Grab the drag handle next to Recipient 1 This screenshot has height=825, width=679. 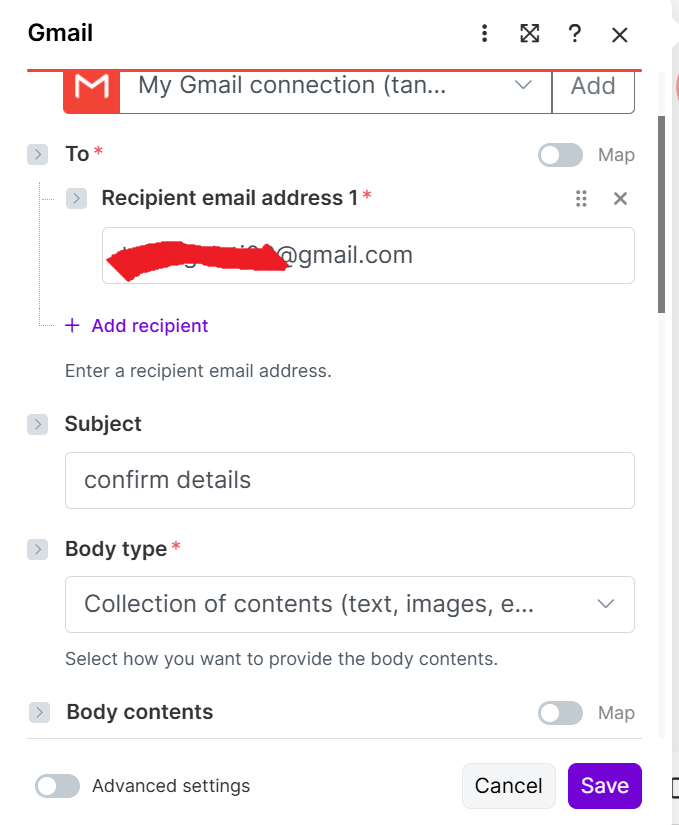click(x=581, y=199)
